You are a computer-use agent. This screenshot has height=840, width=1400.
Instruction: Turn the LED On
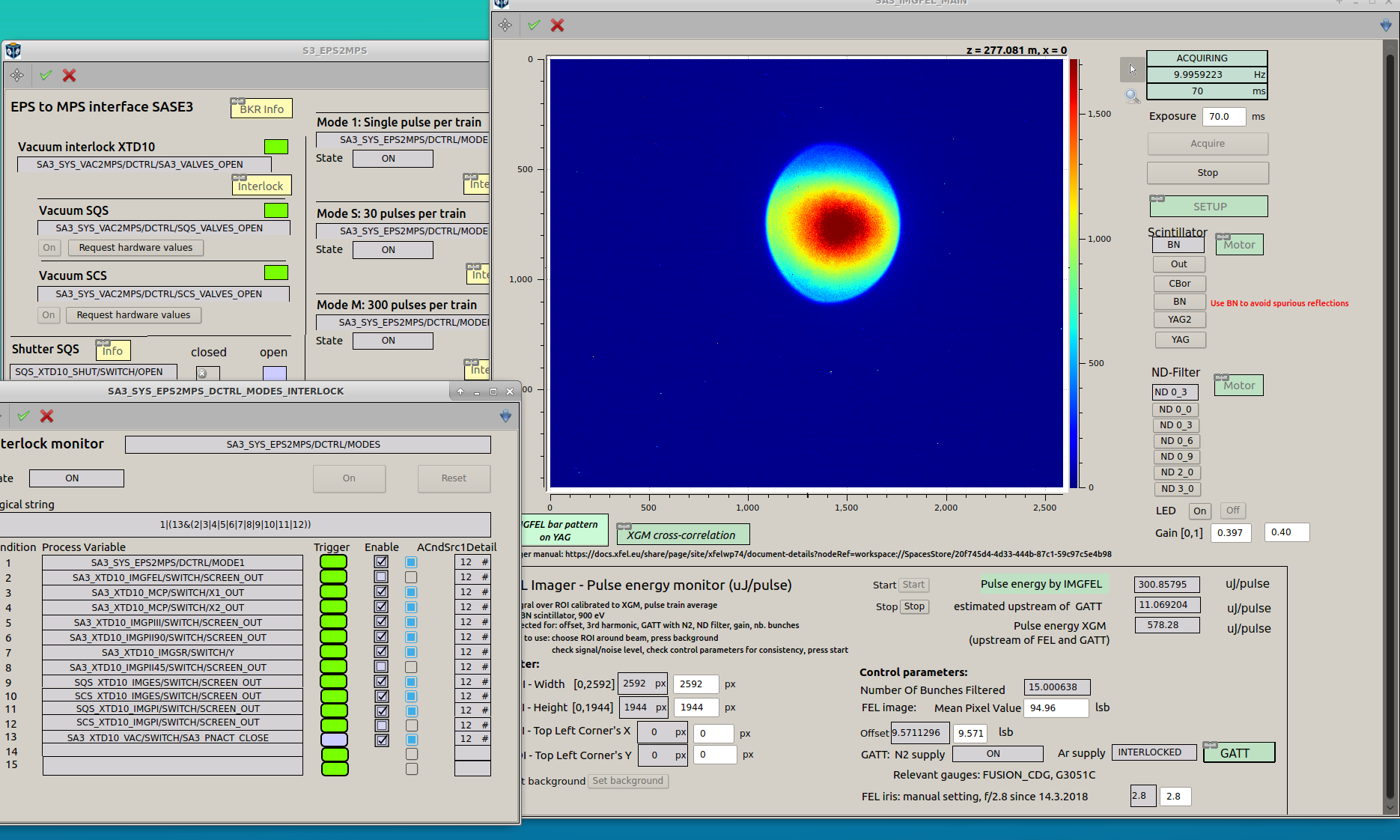click(1200, 511)
